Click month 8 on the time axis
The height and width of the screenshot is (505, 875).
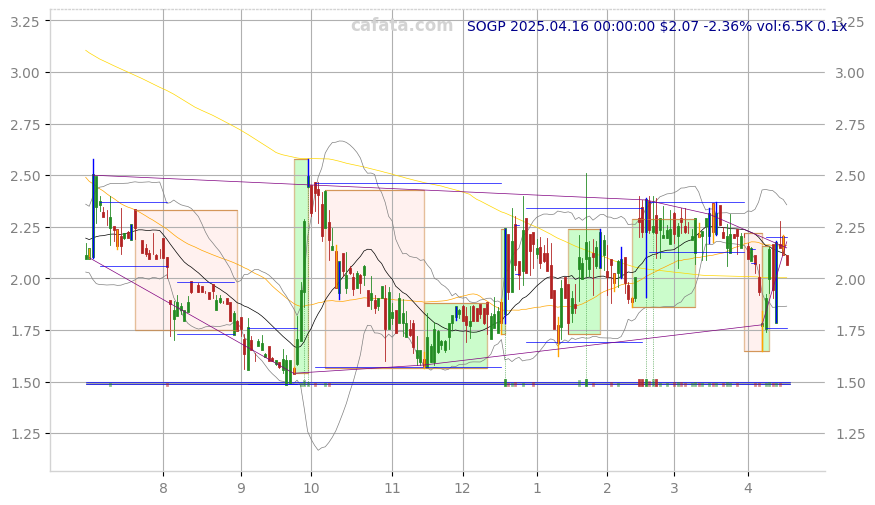[163, 488]
